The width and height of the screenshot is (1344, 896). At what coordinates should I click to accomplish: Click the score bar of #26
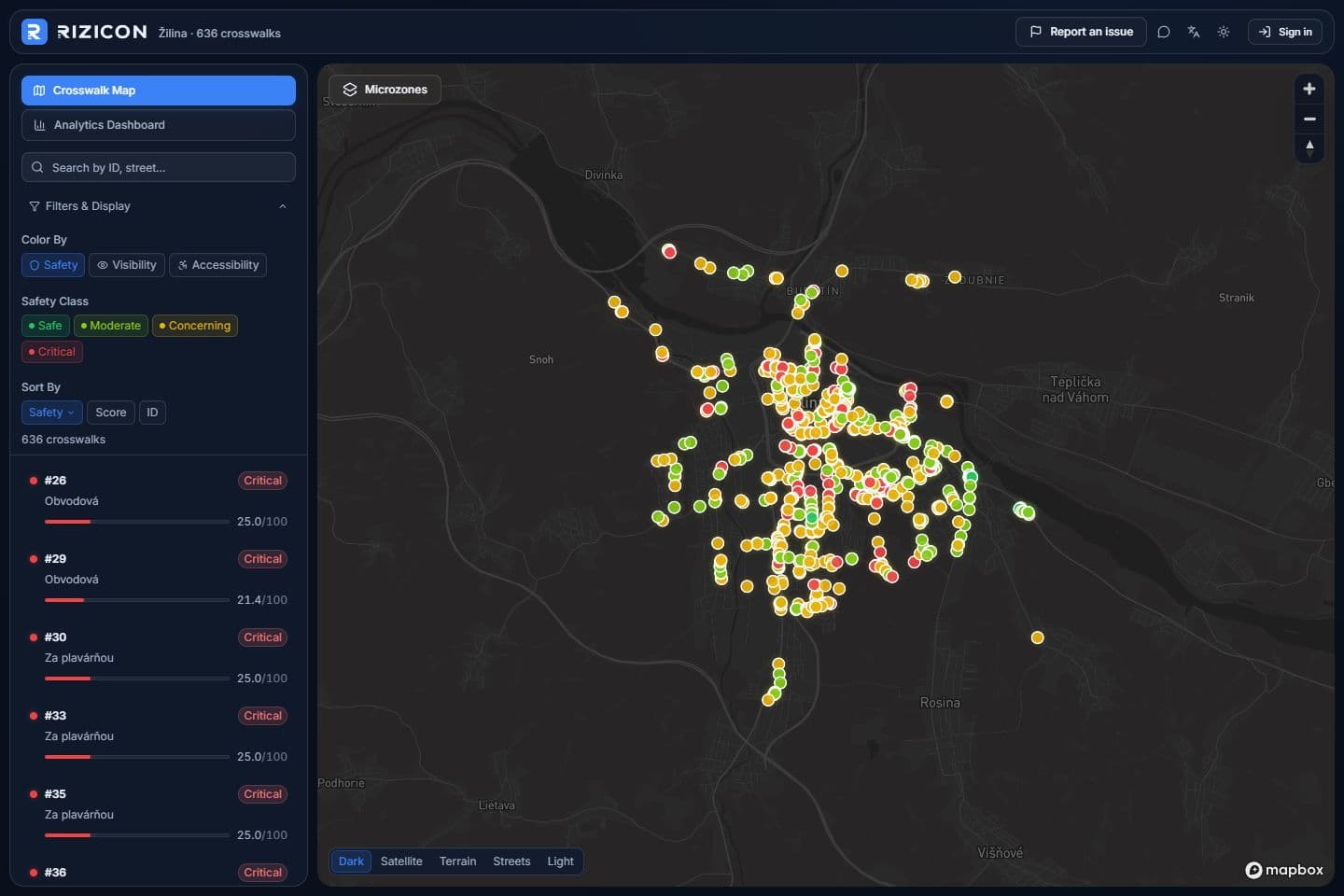pos(137,522)
